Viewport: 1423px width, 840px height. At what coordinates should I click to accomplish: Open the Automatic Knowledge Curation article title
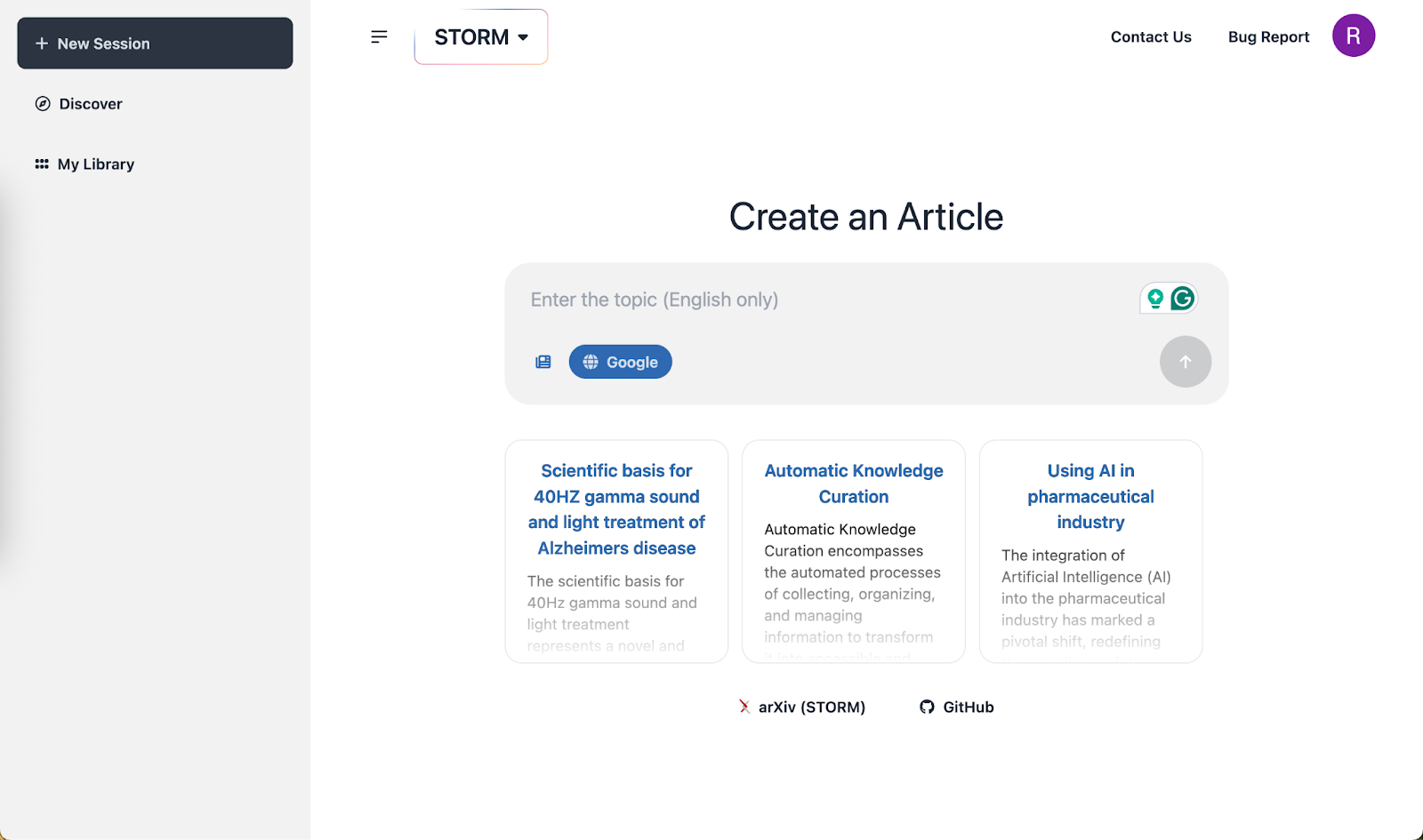coord(854,484)
